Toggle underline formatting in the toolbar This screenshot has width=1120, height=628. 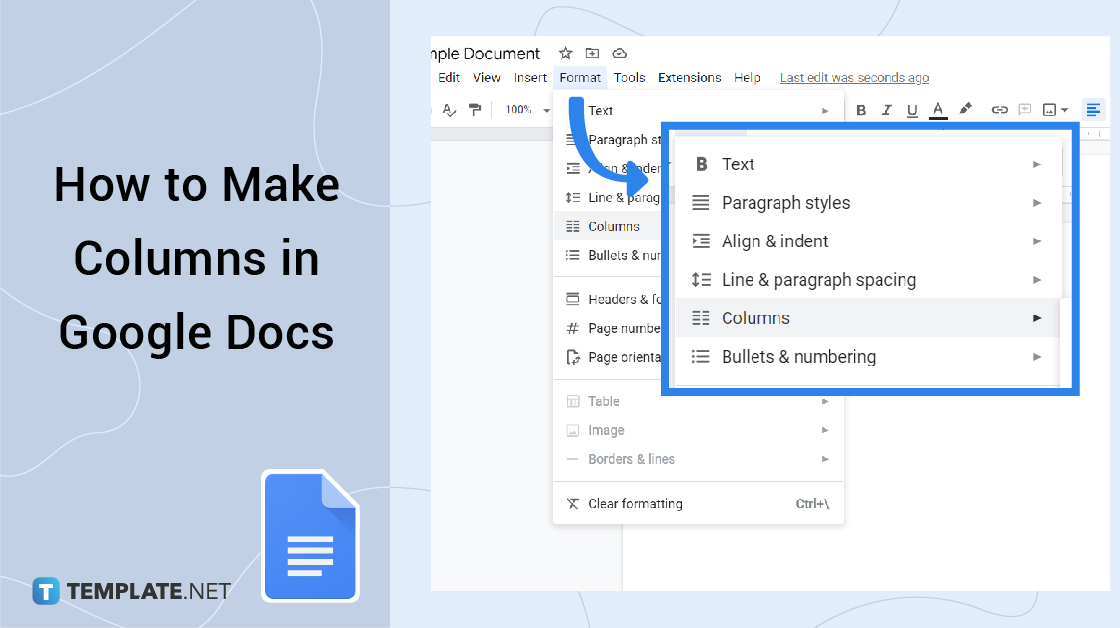911,110
